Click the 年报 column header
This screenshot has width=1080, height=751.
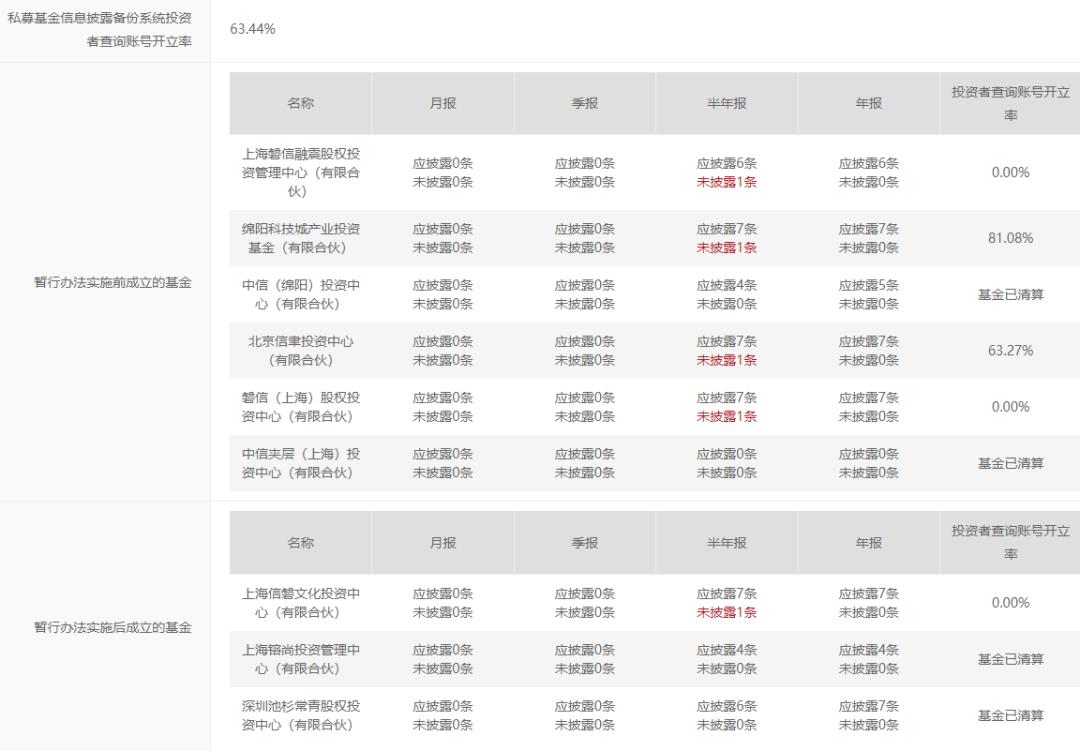point(866,103)
